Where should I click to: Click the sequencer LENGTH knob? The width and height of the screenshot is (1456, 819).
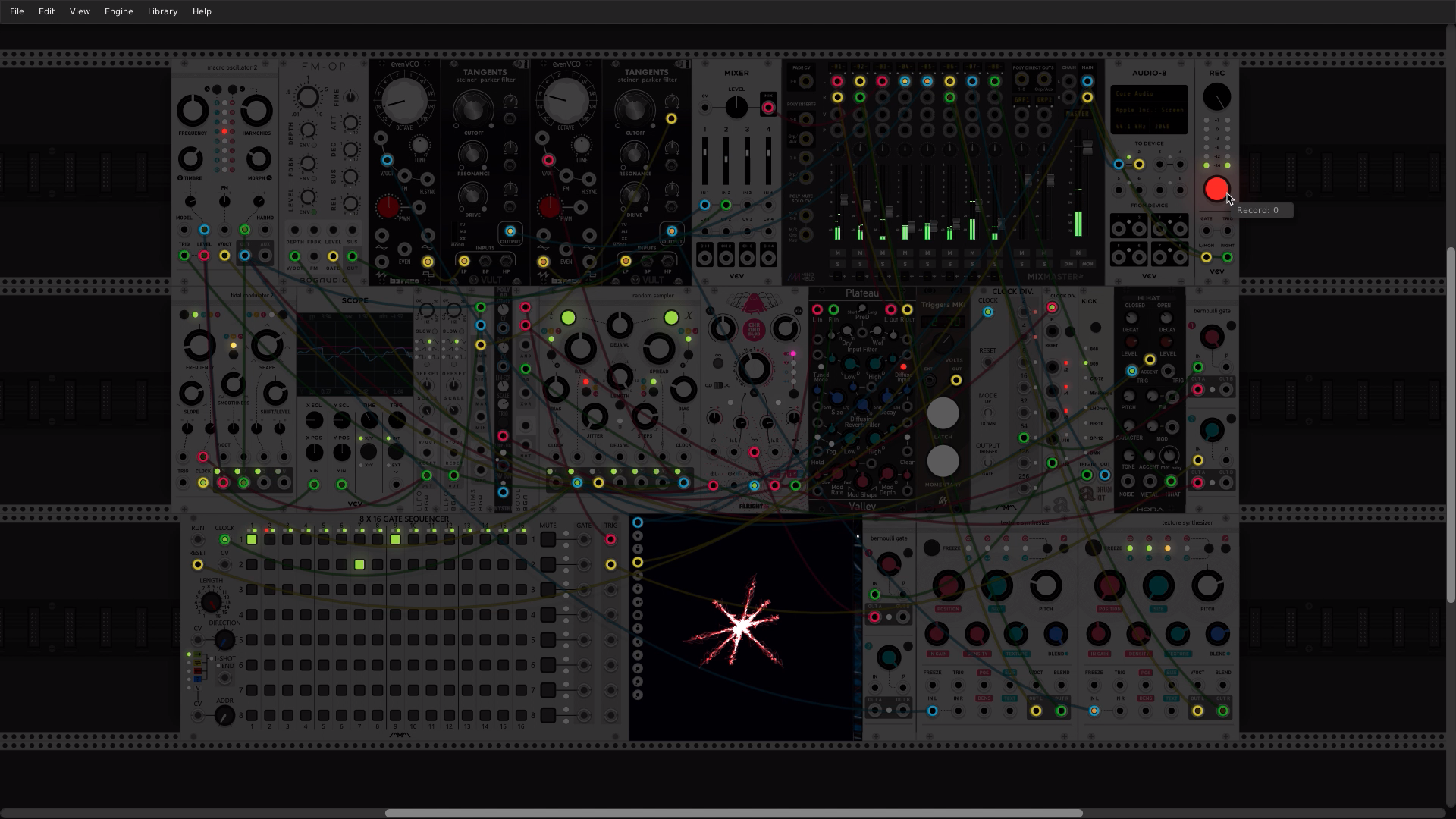coord(211,603)
